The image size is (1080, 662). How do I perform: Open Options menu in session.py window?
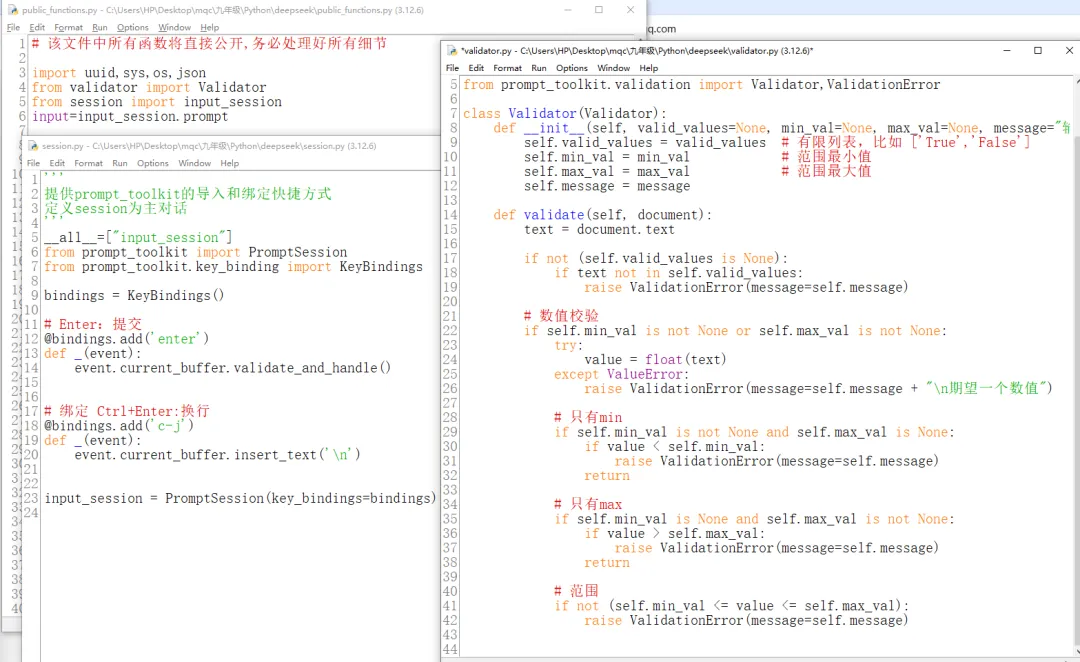[x=153, y=163]
